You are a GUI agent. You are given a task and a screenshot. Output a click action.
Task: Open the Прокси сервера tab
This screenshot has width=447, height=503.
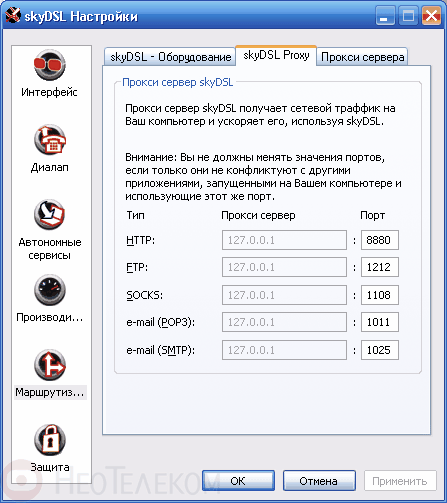pos(362,57)
